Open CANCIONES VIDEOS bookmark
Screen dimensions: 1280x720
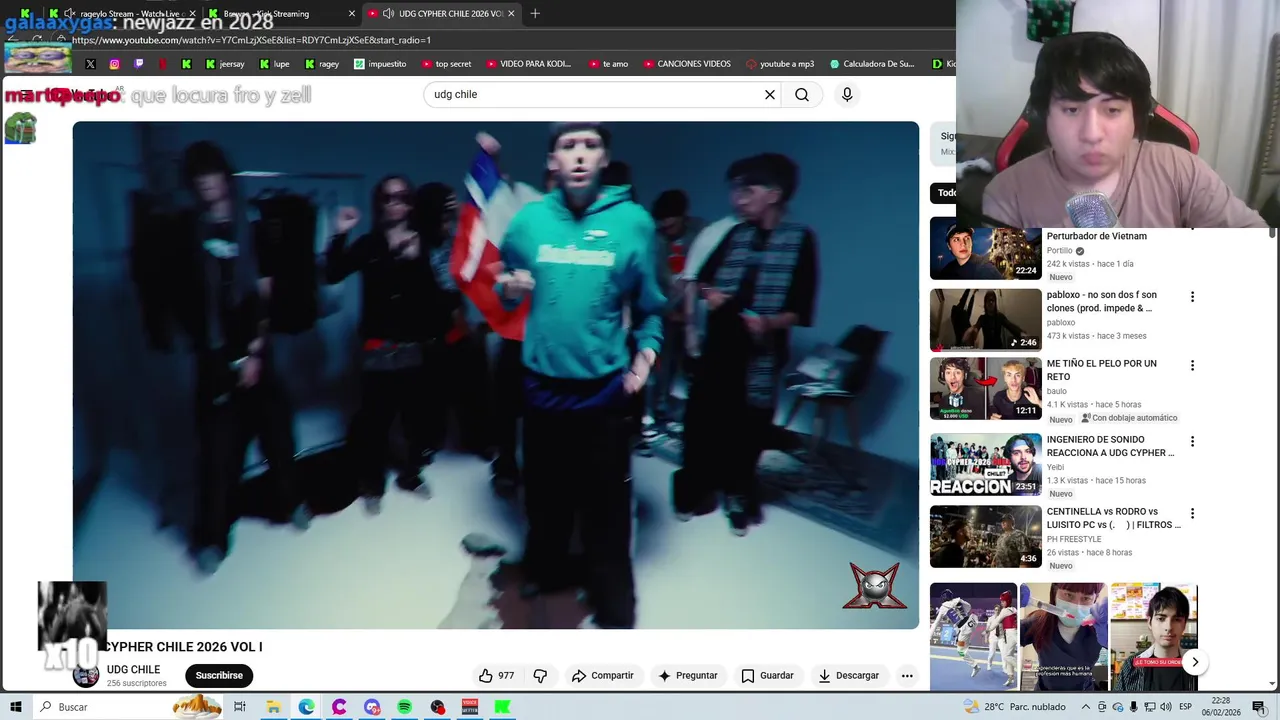[687, 64]
